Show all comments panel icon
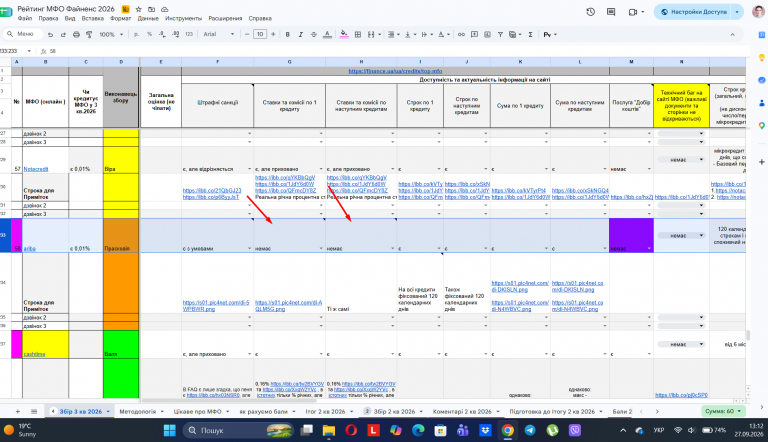 pyautogui.click(x=611, y=12)
